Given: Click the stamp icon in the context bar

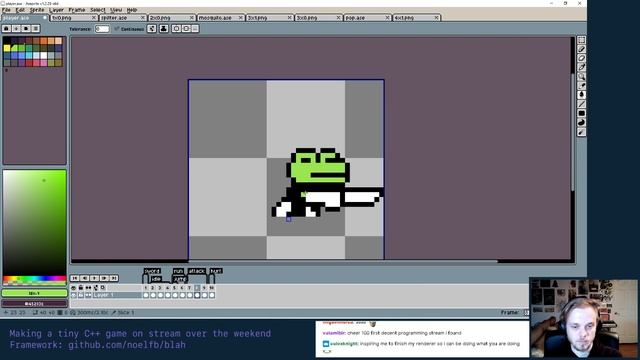Looking at the screenshot, I should tap(164, 29).
